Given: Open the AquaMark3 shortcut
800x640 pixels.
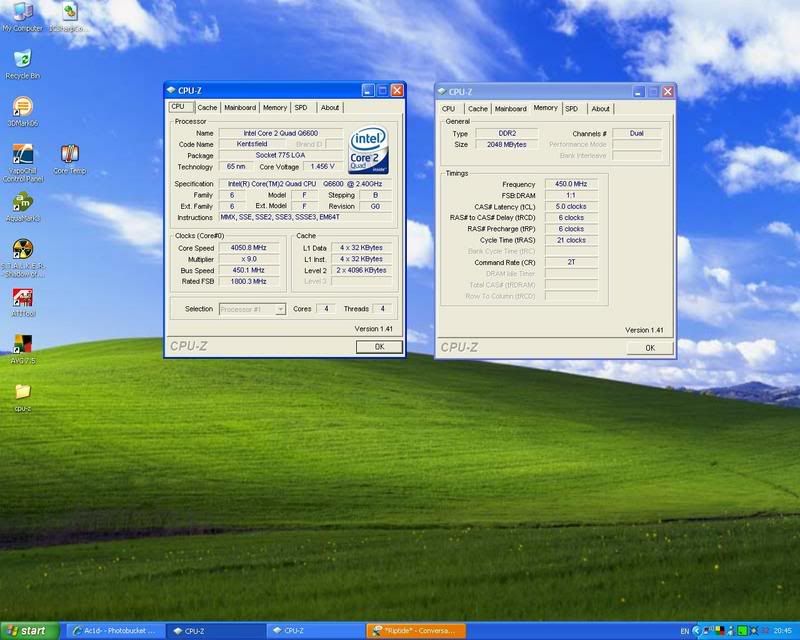Looking at the screenshot, I should click(22, 207).
